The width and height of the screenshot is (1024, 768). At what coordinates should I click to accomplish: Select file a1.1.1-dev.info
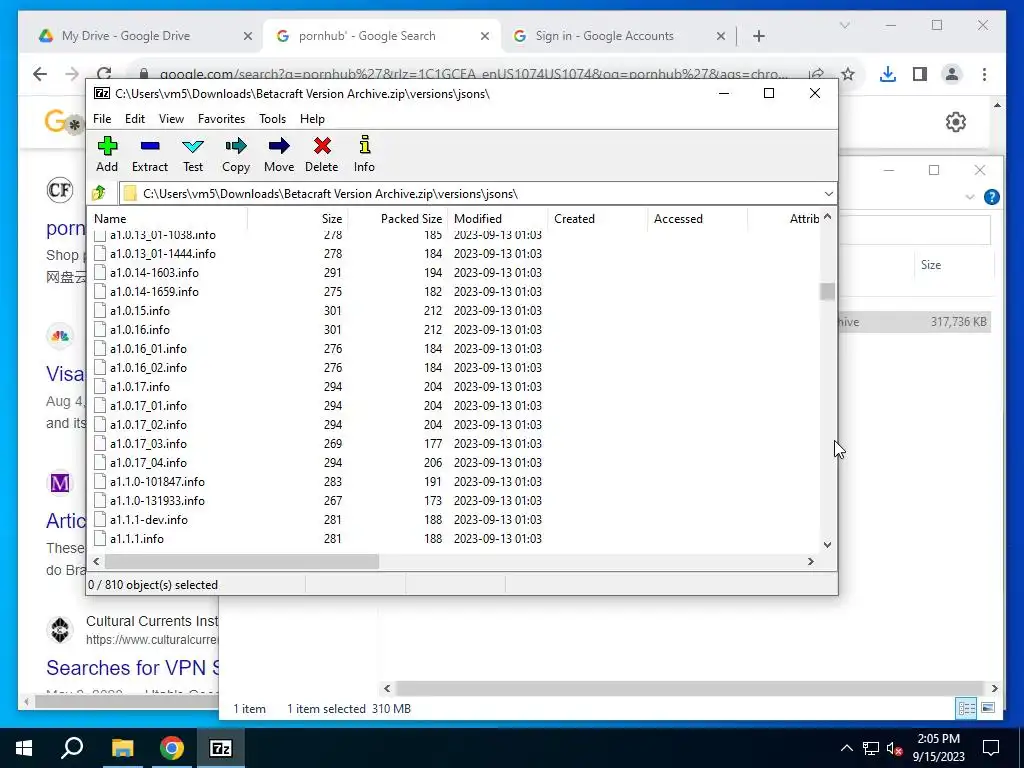pos(149,520)
